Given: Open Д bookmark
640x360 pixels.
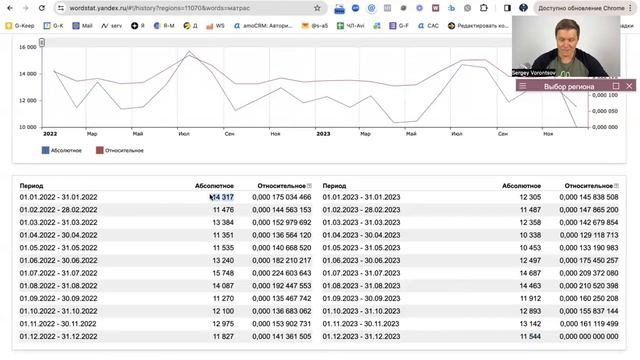Looking at the screenshot, I should pyautogui.click(x=191, y=26).
